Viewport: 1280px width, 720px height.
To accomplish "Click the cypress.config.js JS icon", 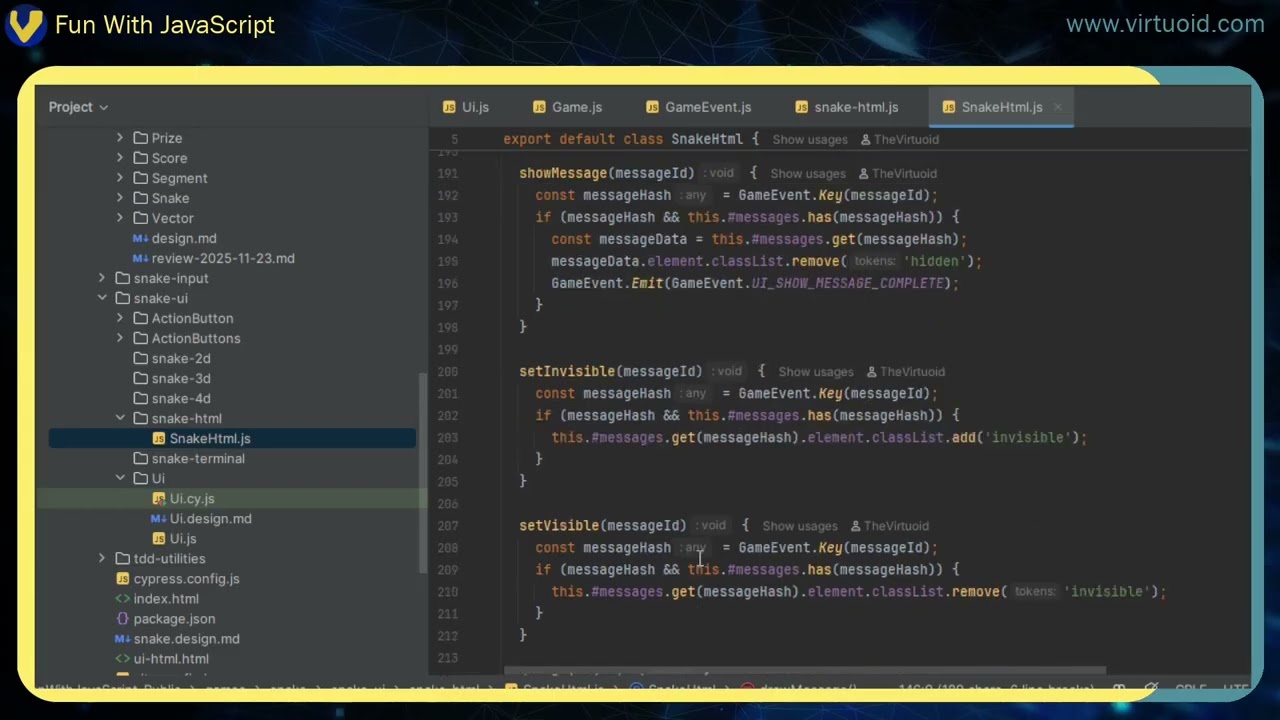I will click(x=123, y=578).
